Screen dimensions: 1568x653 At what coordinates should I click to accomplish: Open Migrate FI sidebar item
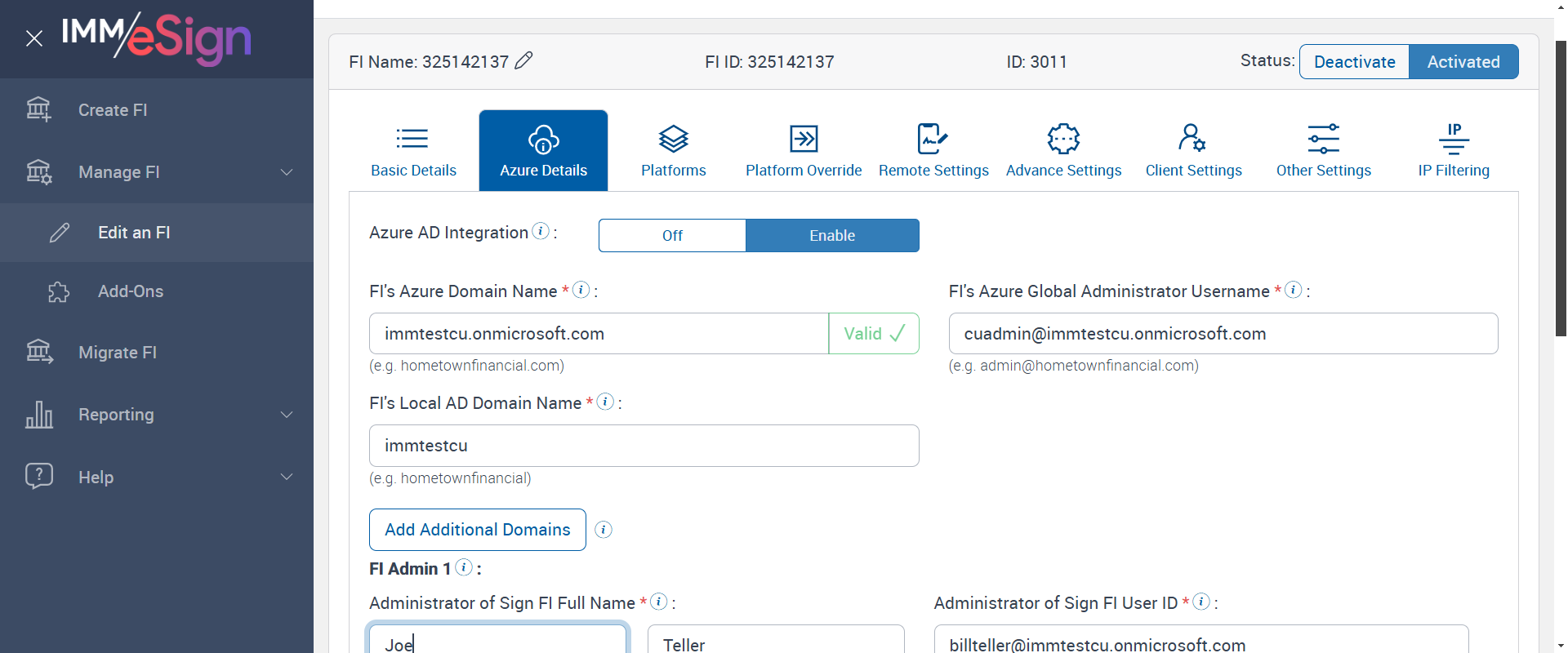[157, 353]
